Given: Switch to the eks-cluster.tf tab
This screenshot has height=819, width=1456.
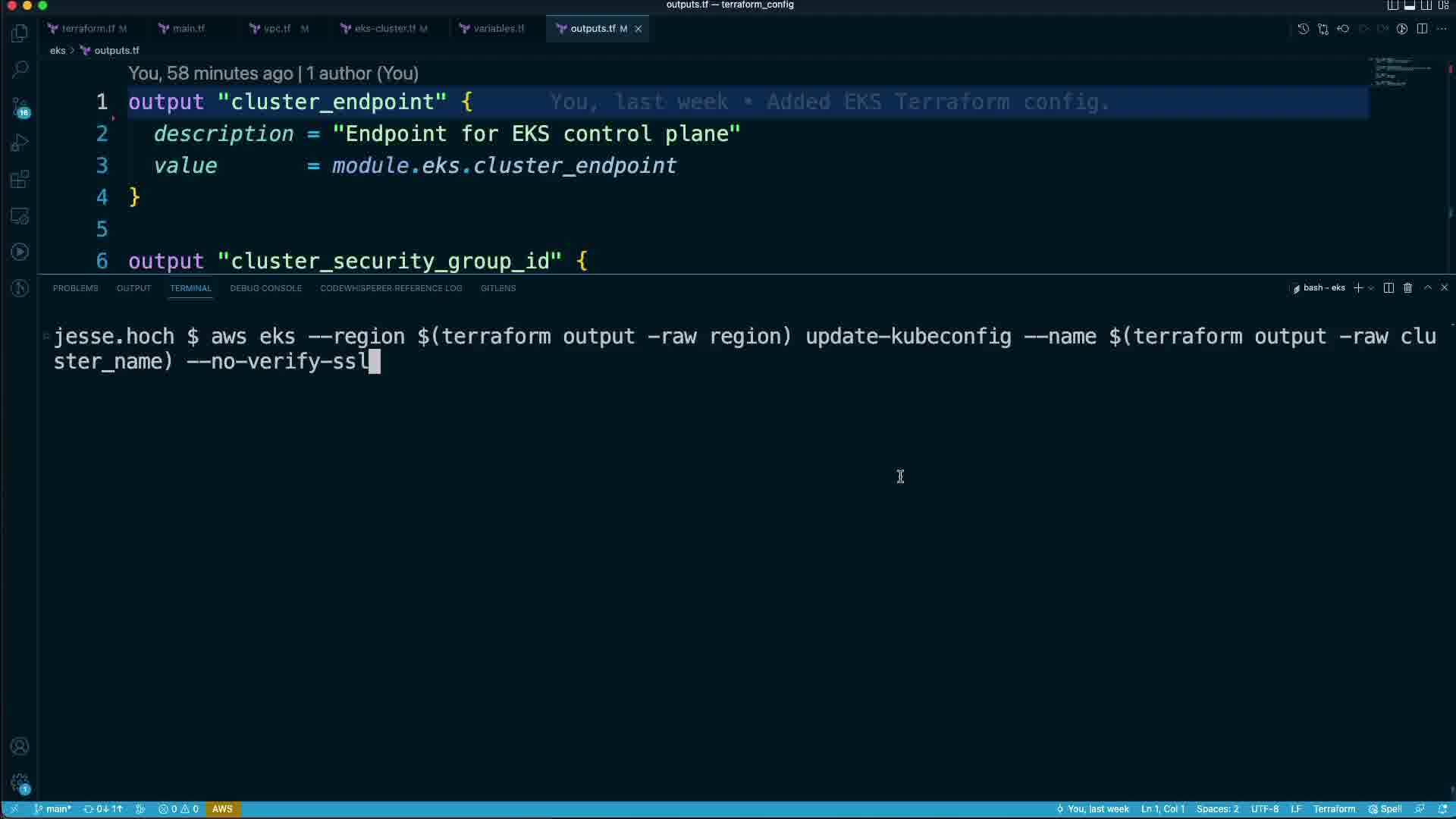Looking at the screenshot, I should [384, 29].
